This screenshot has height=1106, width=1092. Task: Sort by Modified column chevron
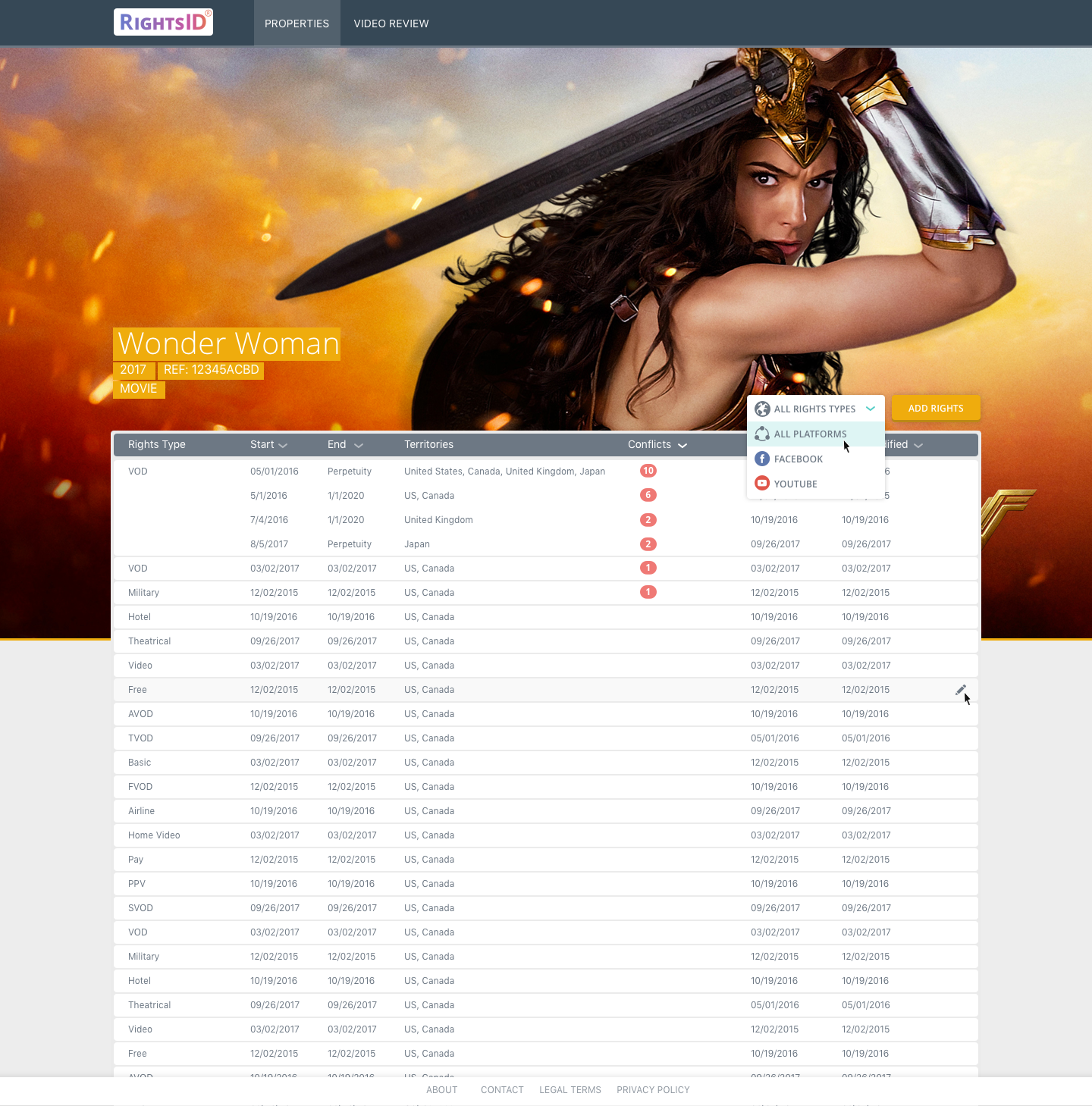(918, 446)
